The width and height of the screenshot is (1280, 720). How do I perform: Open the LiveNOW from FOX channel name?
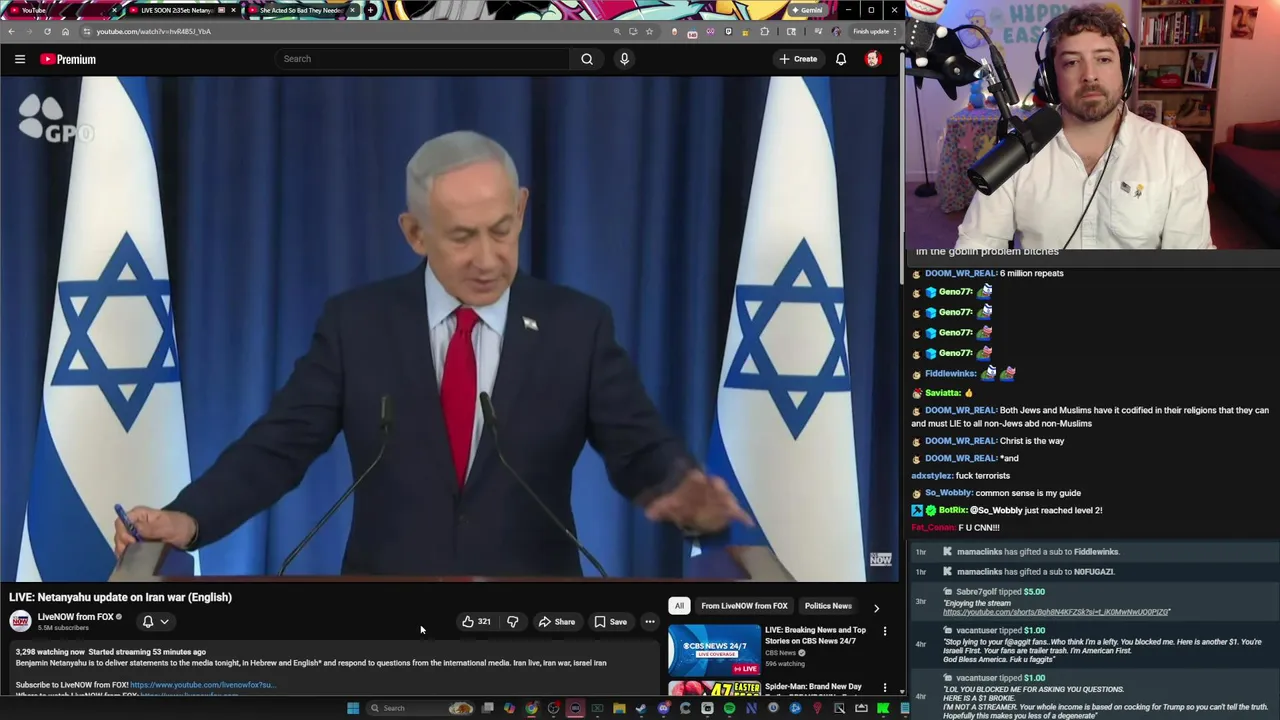click(x=75, y=617)
